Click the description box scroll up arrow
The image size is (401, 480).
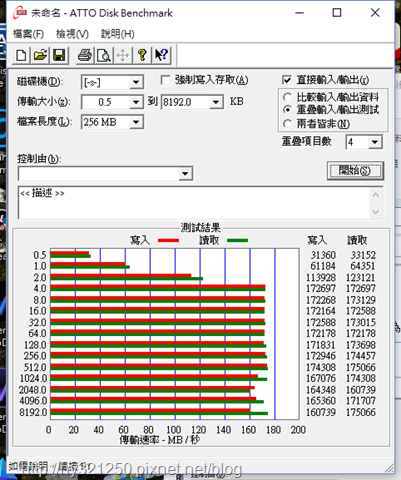[x=376, y=195]
